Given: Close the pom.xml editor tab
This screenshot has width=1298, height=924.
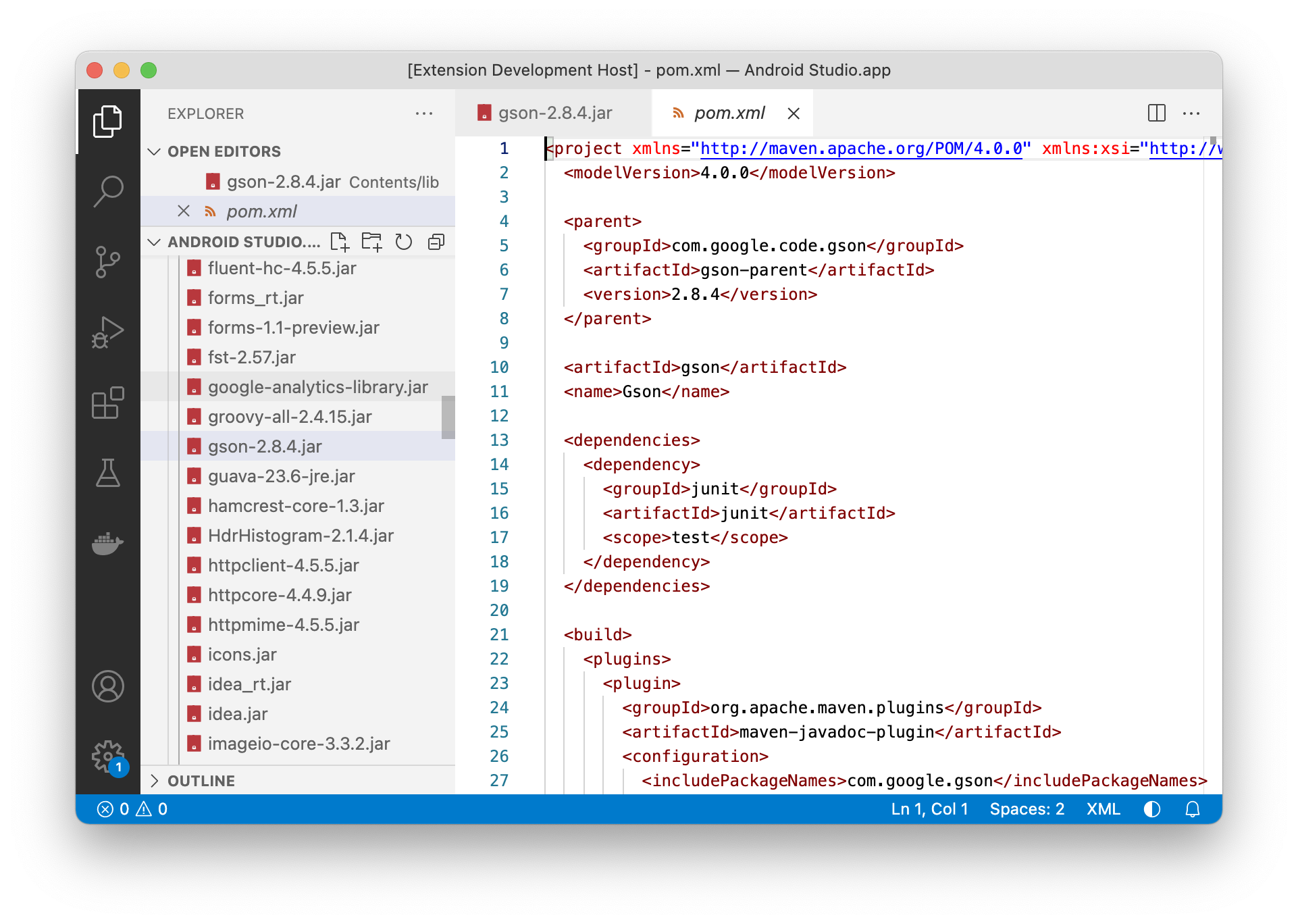Looking at the screenshot, I should [794, 113].
